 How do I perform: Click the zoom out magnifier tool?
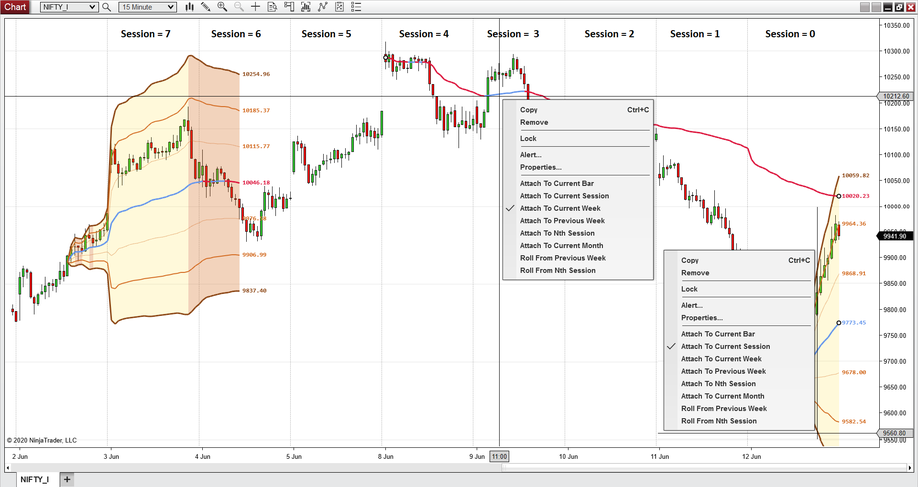point(239,7)
